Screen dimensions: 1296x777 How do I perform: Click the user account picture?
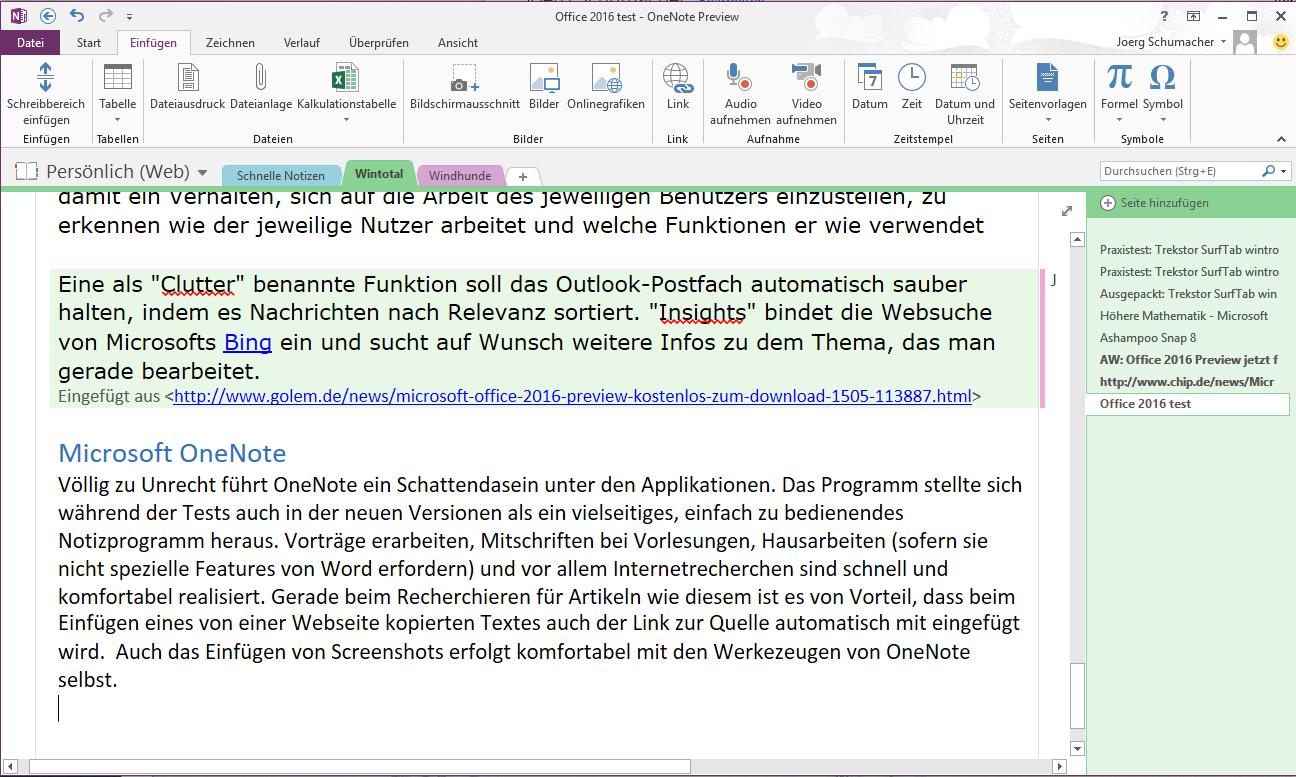(x=1245, y=42)
